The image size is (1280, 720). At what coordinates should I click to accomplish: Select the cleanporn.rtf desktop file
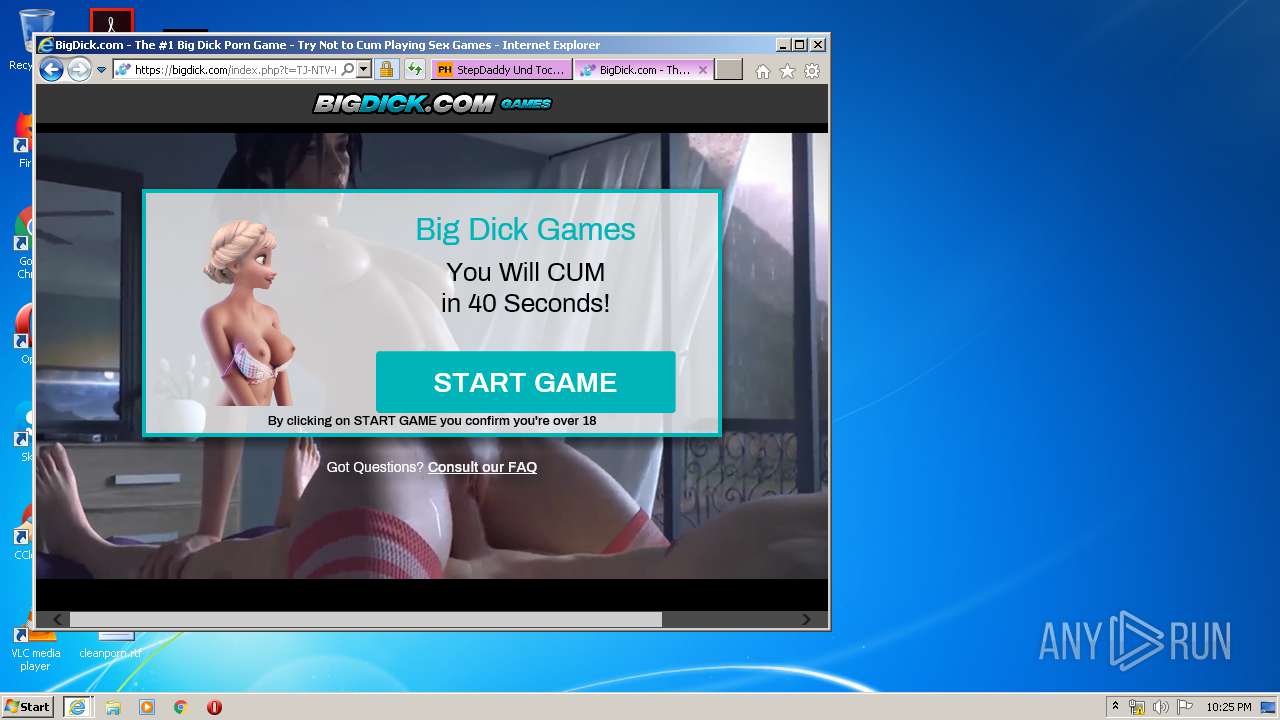pos(110,645)
